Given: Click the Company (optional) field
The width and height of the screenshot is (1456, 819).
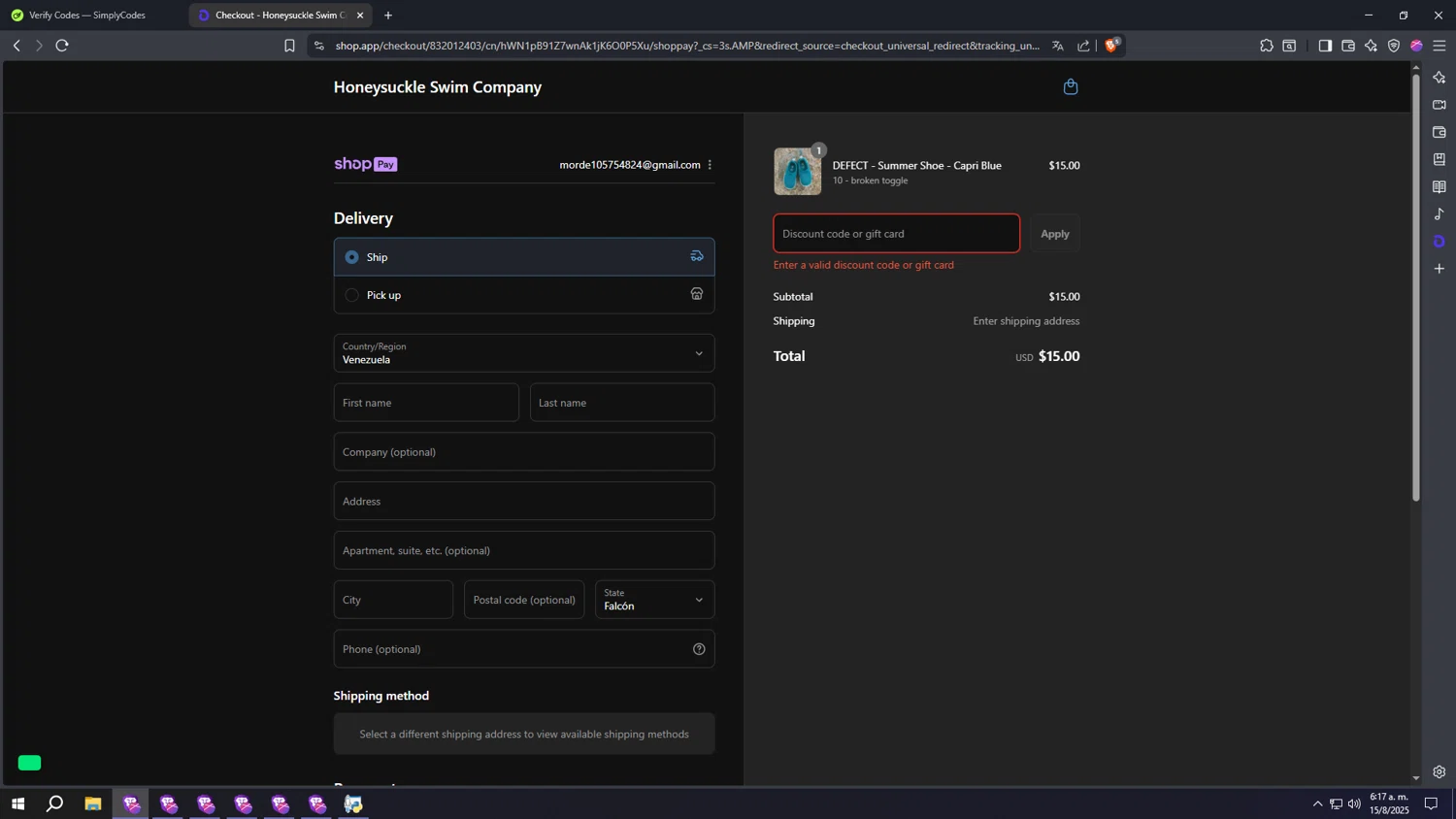Looking at the screenshot, I should pos(524,452).
